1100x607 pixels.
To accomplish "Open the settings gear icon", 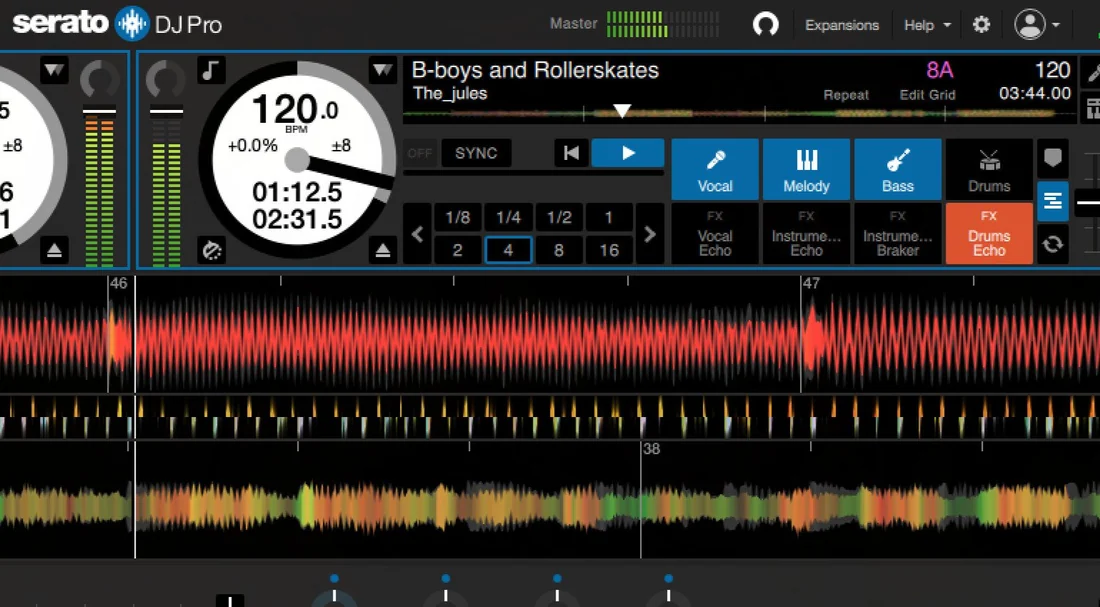I will click(981, 25).
